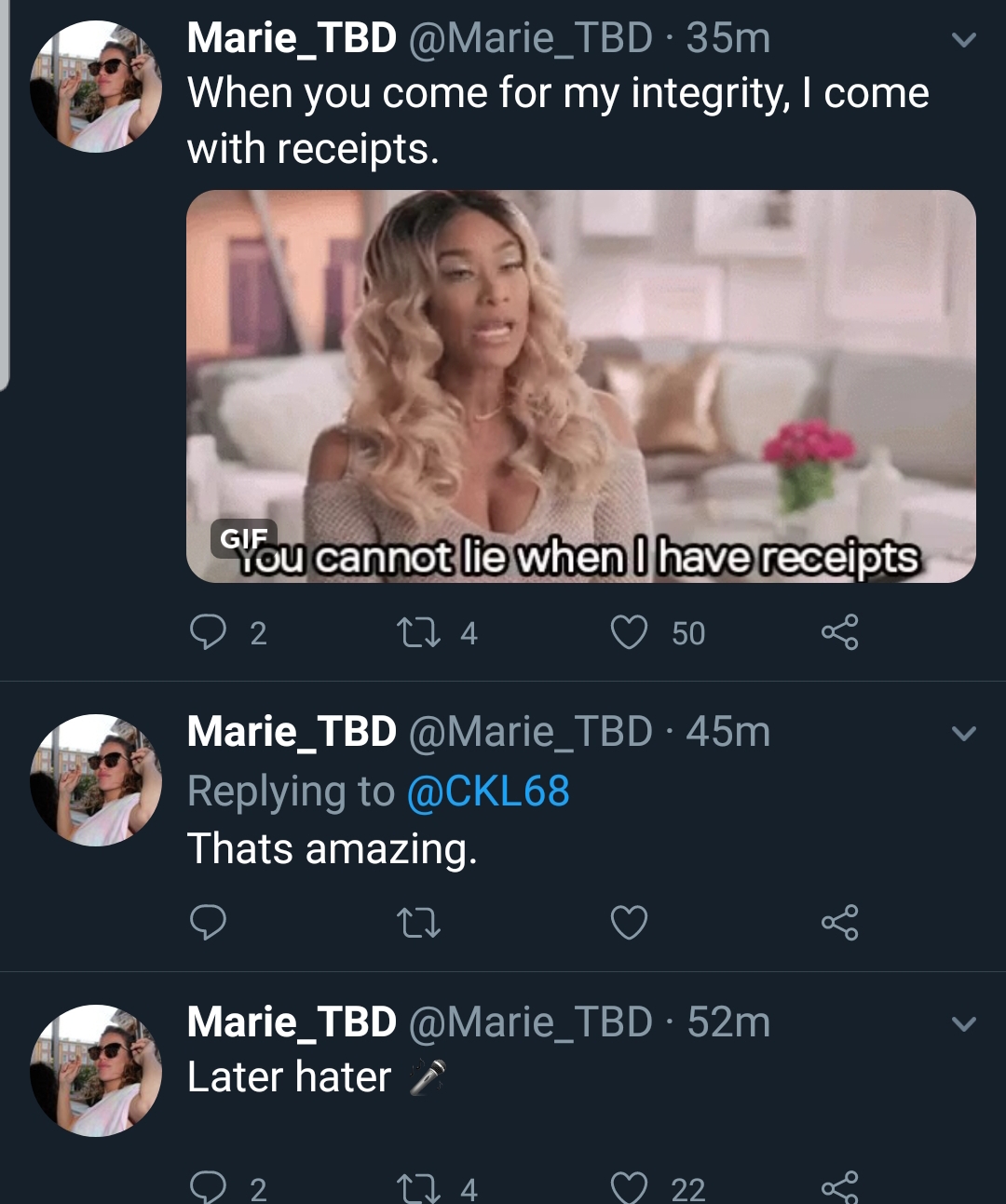Open Marie_TBD avatar on 'Later hater' tweet

[96, 1071]
